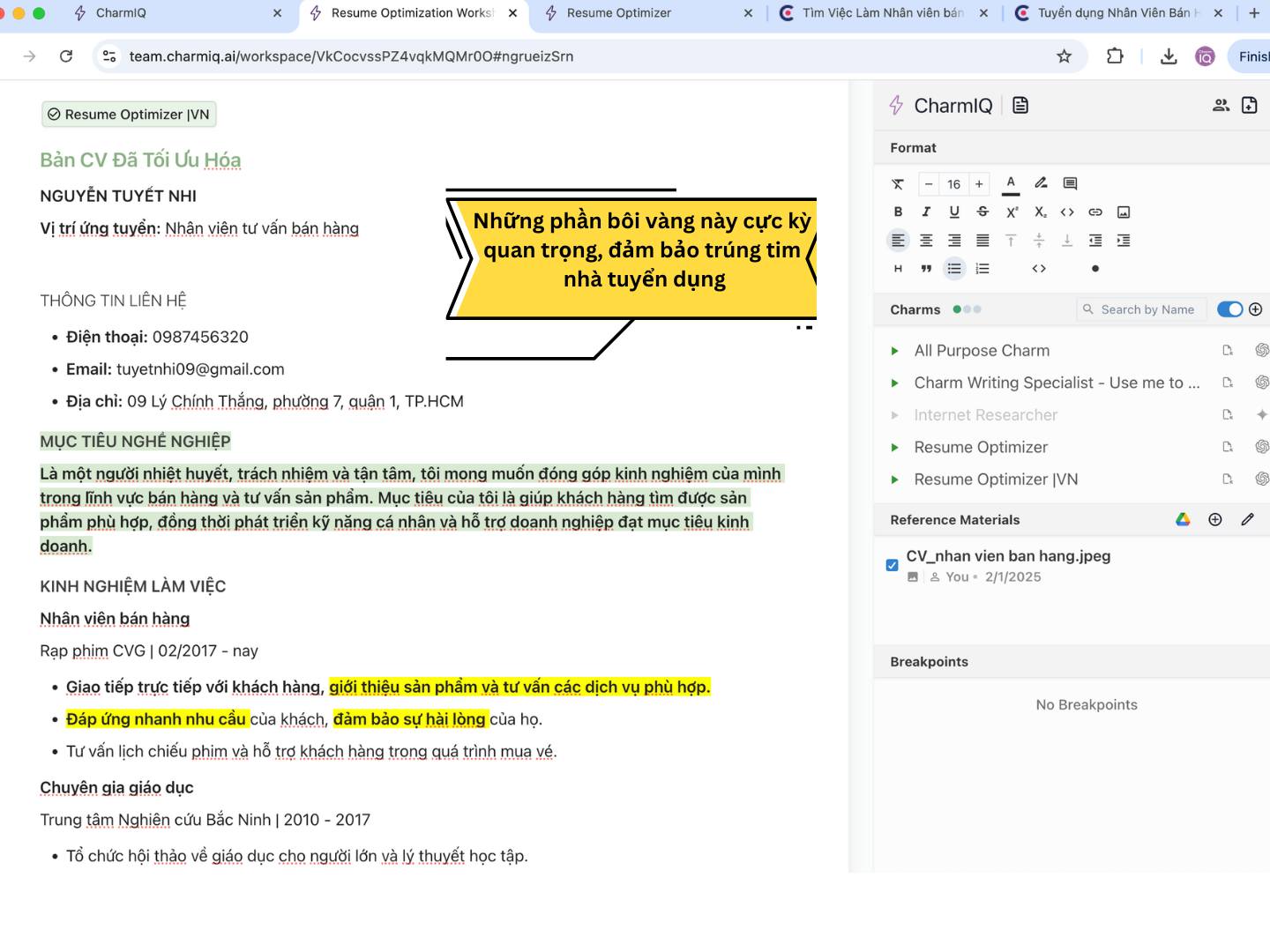The image size is (1270, 952).
Task: Switch to the Resume Optimizer browser tab
Action: click(x=618, y=13)
